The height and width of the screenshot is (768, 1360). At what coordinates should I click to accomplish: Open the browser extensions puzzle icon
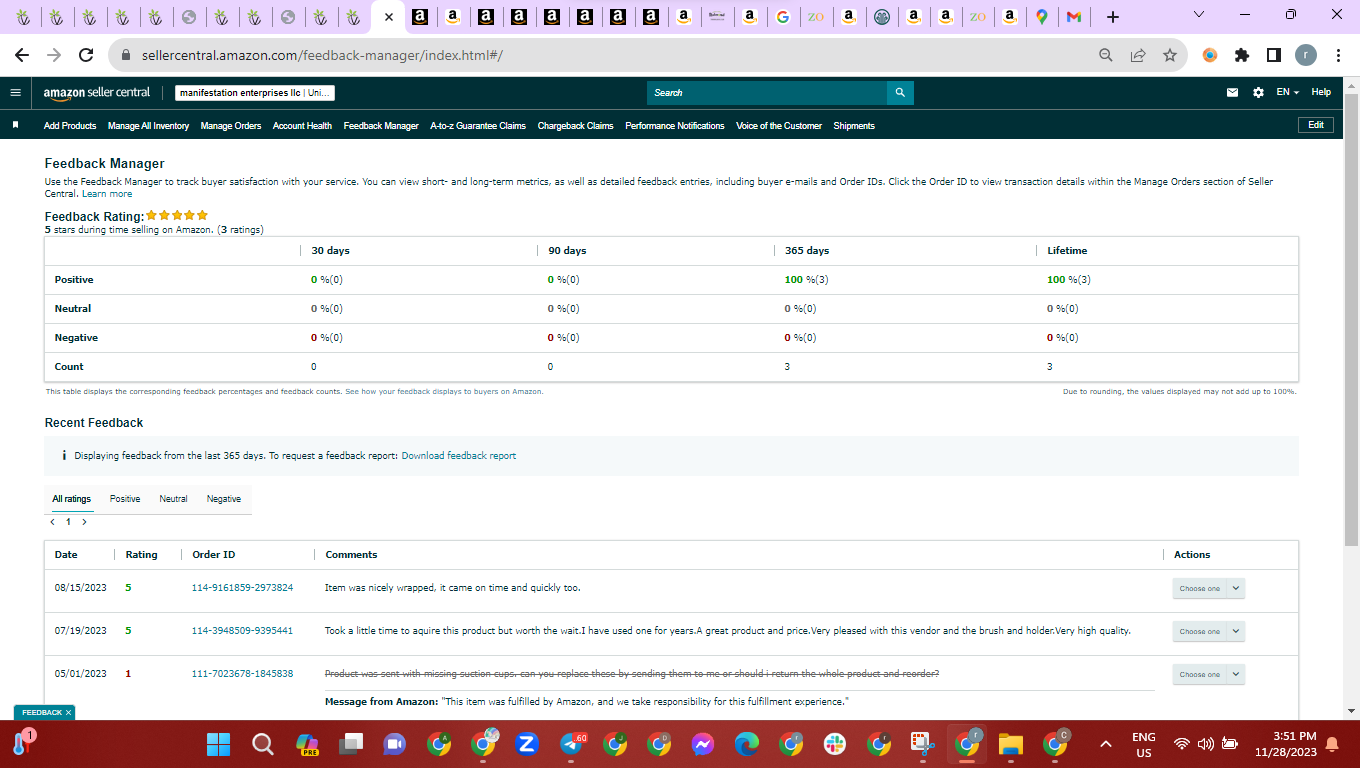(x=1242, y=56)
